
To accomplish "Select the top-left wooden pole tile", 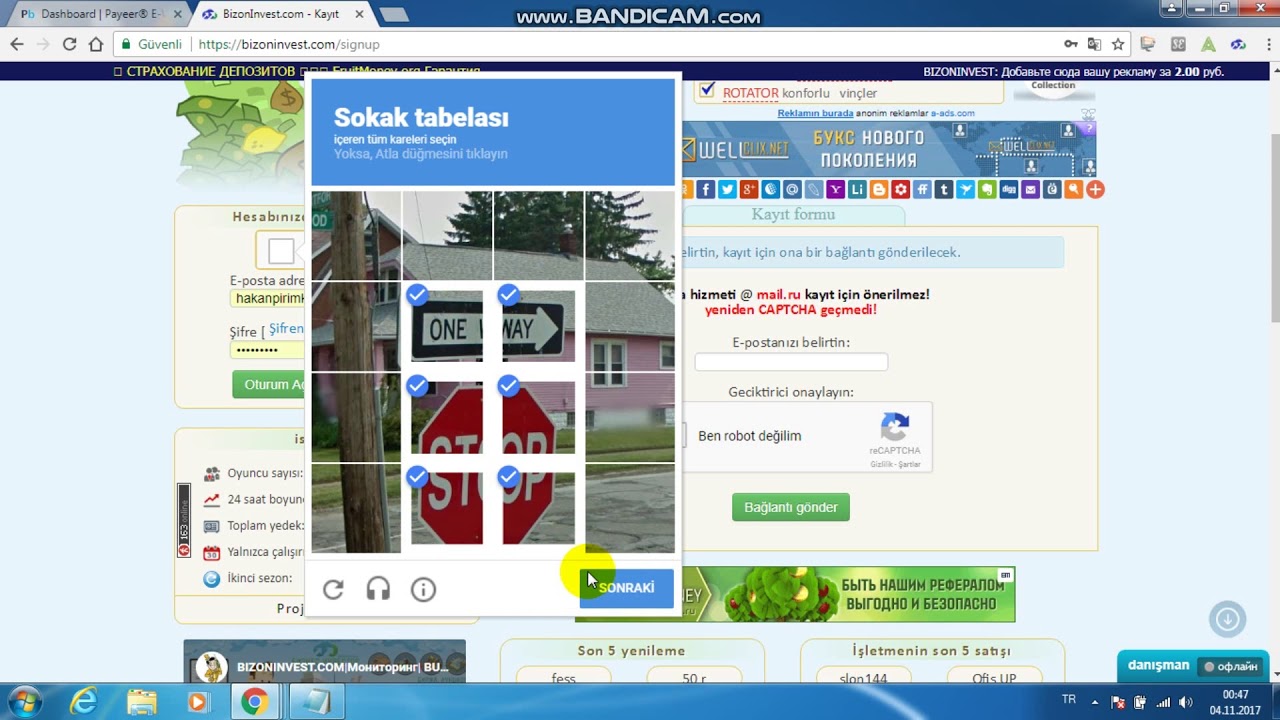I will (356, 236).
